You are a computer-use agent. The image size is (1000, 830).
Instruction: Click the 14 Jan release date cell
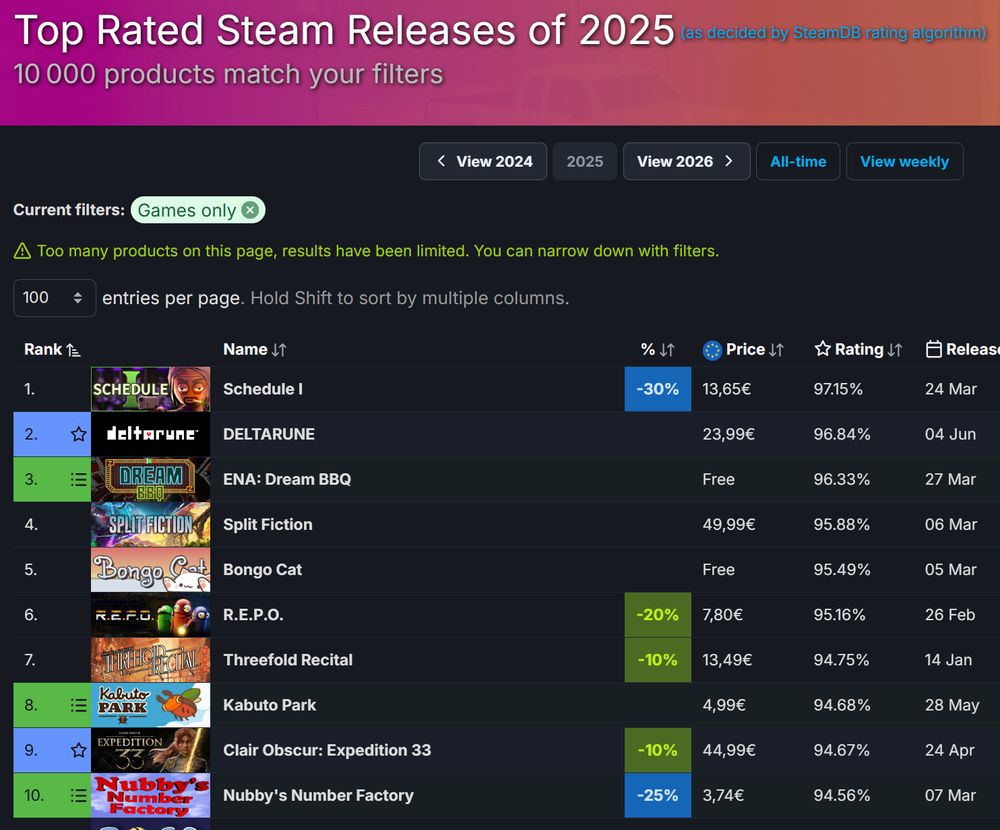(948, 660)
